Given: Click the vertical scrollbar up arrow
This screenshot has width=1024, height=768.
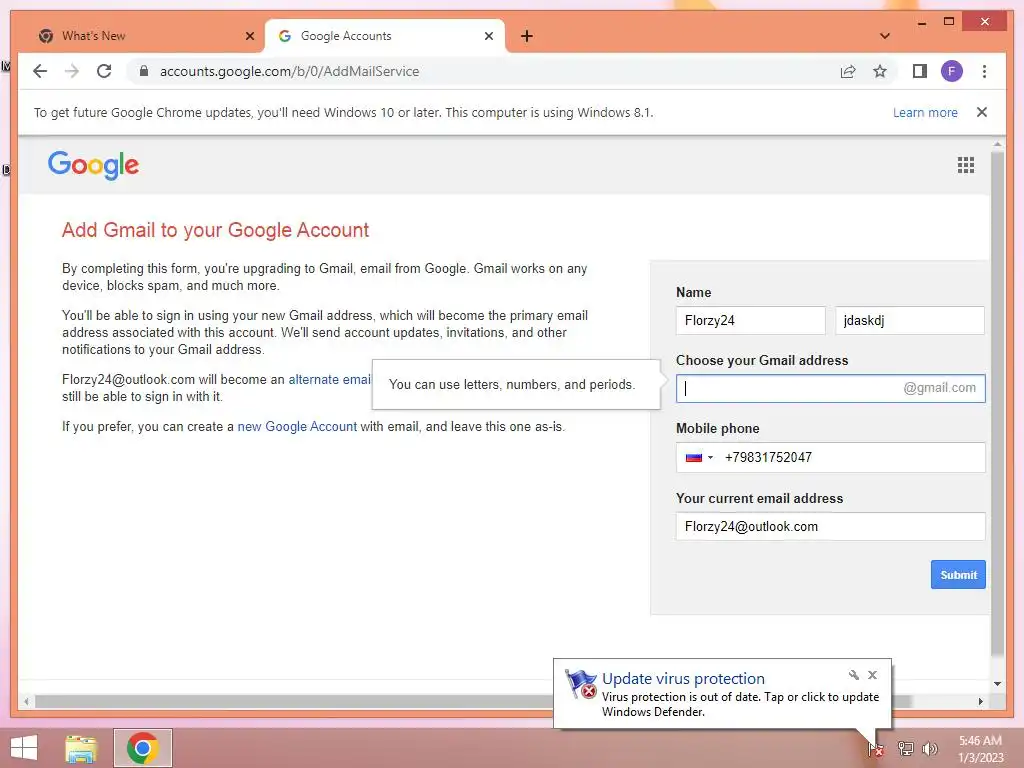Looking at the screenshot, I should [x=997, y=144].
